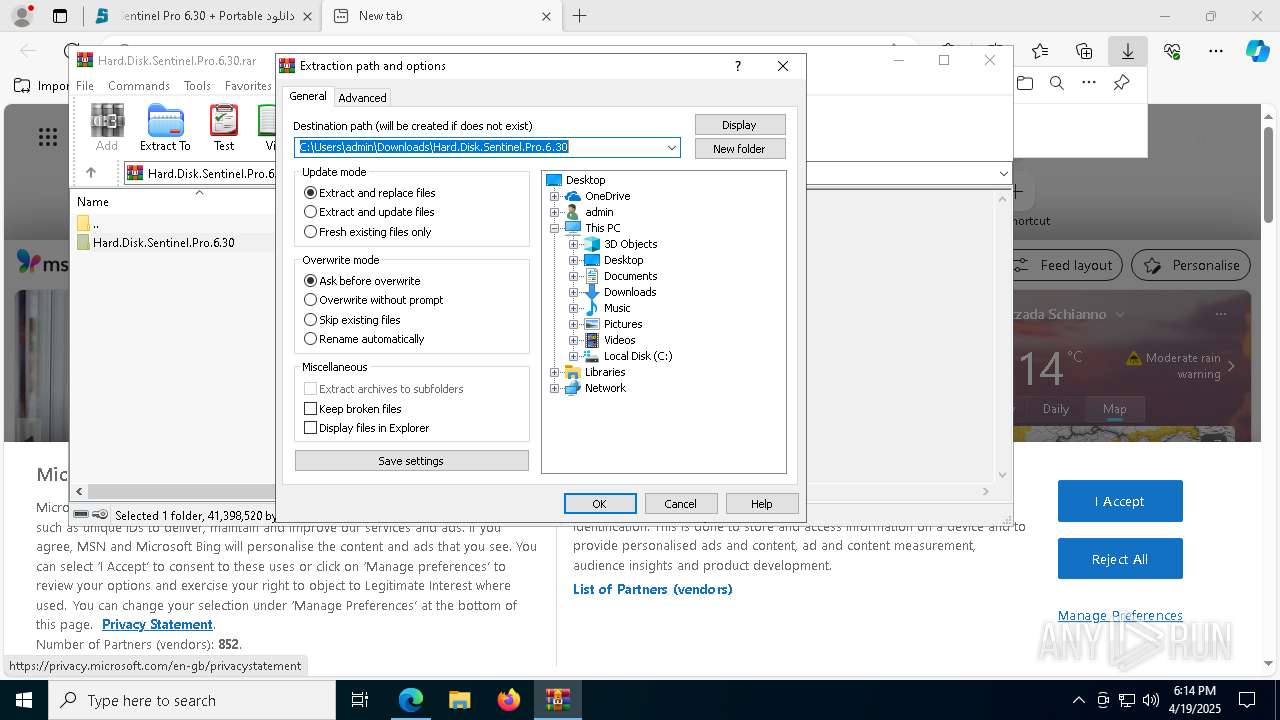The height and width of the screenshot is (720, 1280).
Task: Click OK to start extraction
Action: pyautogui.click(x=600, y=504)
